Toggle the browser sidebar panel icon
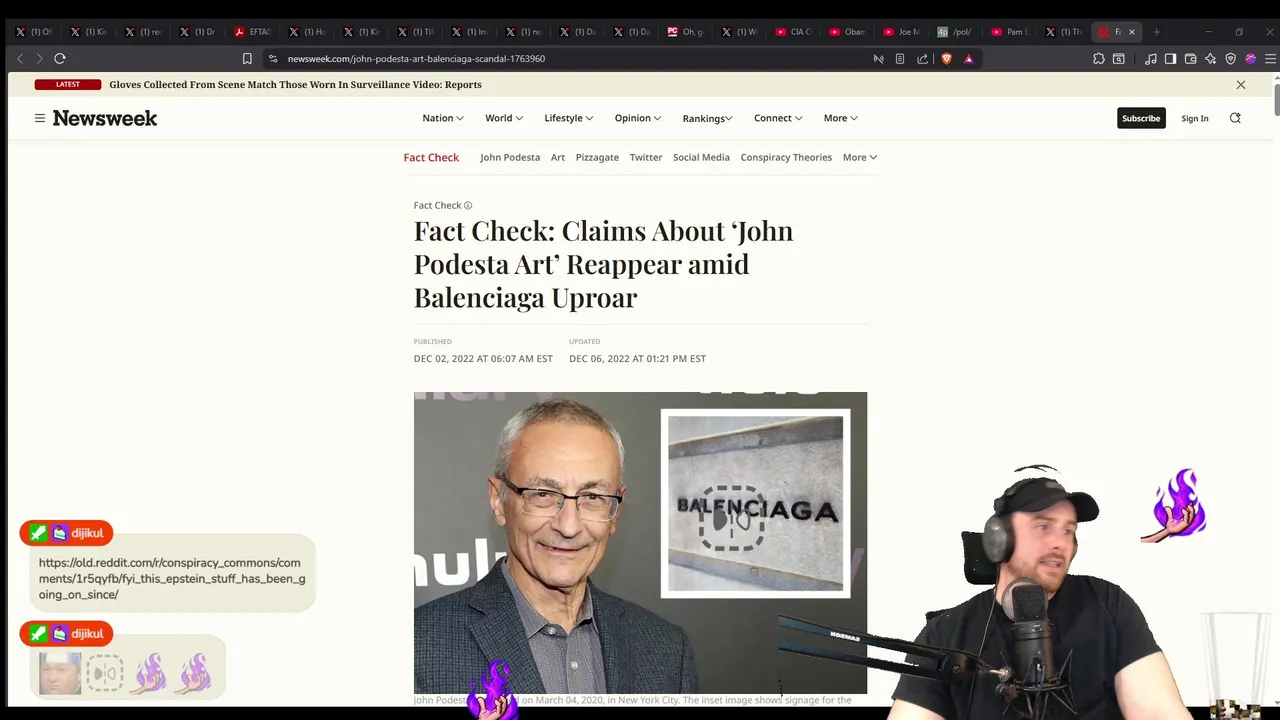1280x720 pixels. 1170,59
